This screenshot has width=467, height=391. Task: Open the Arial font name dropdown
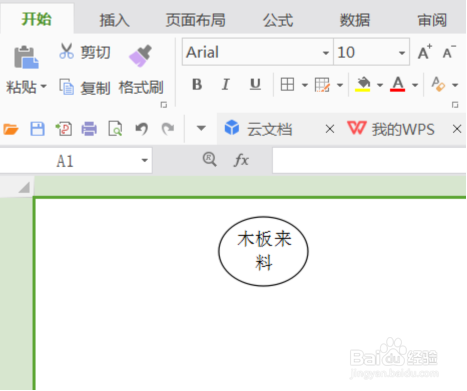click(x=326, y=53)
